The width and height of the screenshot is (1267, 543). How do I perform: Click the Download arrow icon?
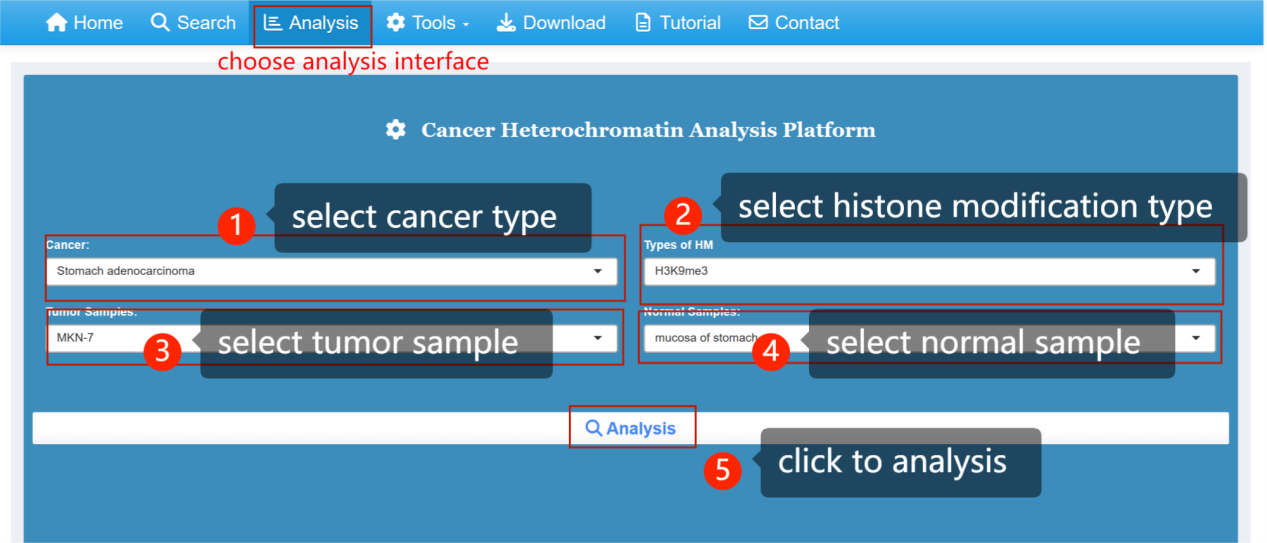tap(507, 22)
